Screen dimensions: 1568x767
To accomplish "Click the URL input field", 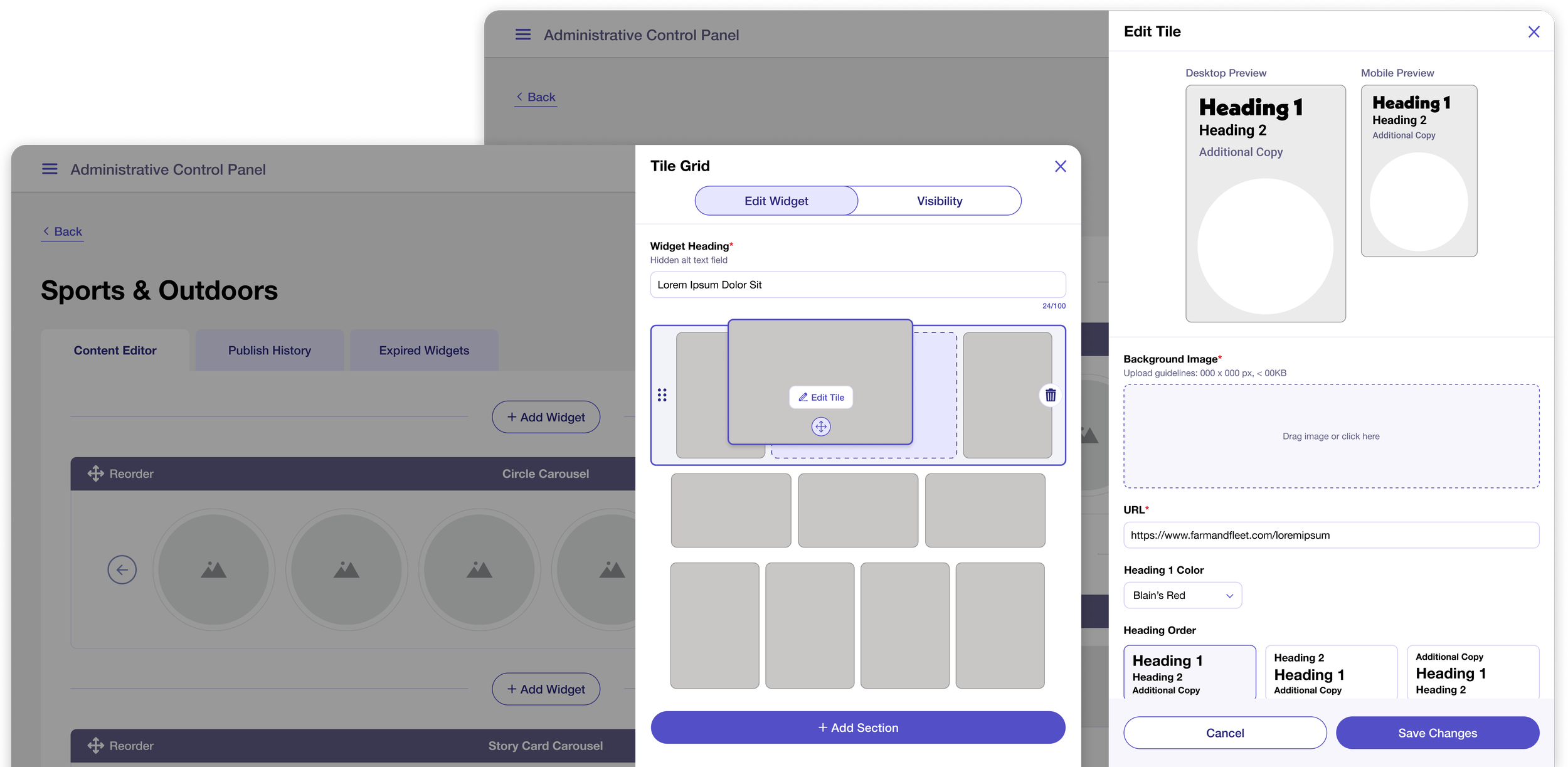I will (1330, 535).
